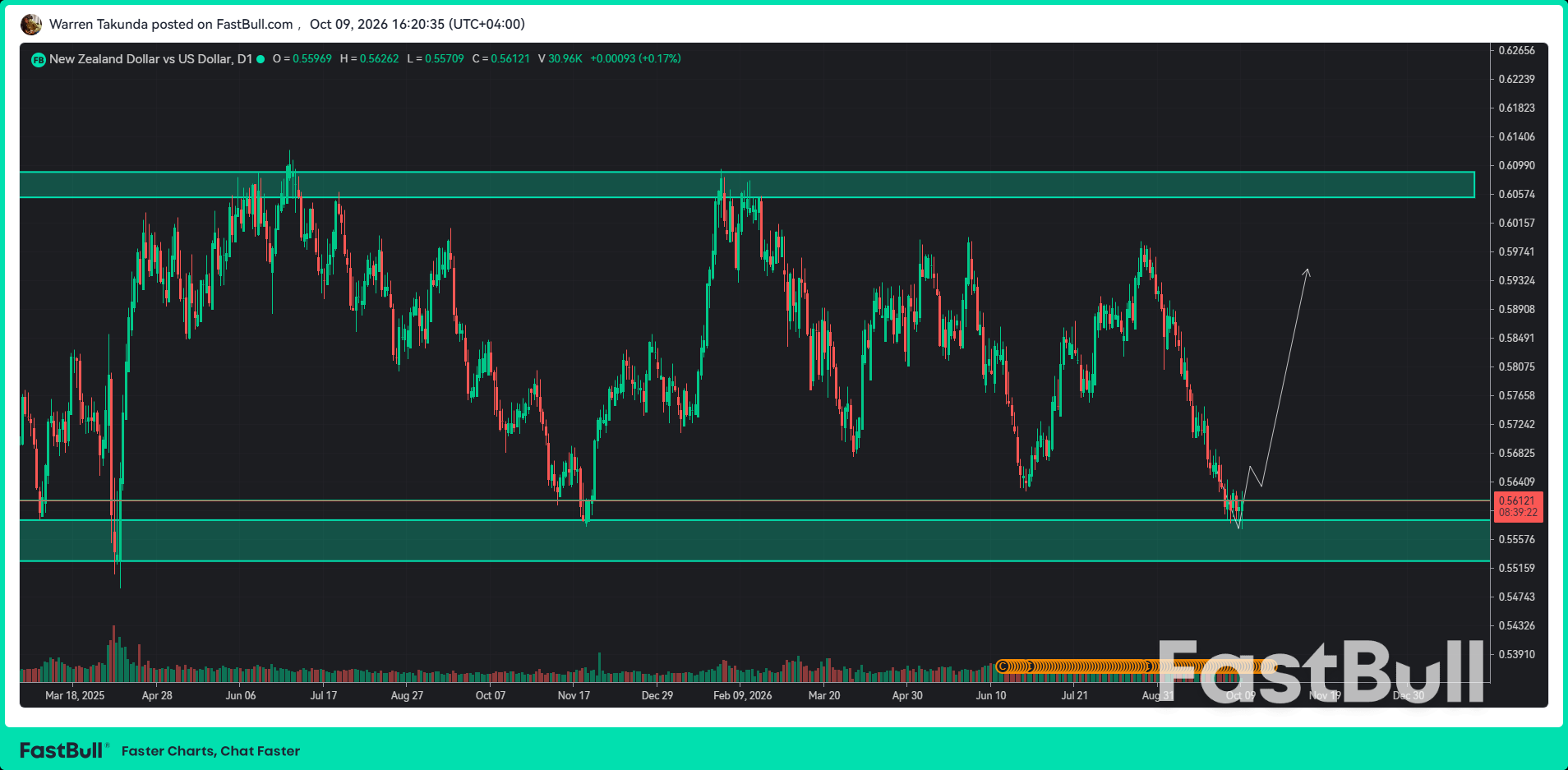Click the high value H = 0.56262
Viewport: 1568px width, 770px height.
[x=369, y=59]
